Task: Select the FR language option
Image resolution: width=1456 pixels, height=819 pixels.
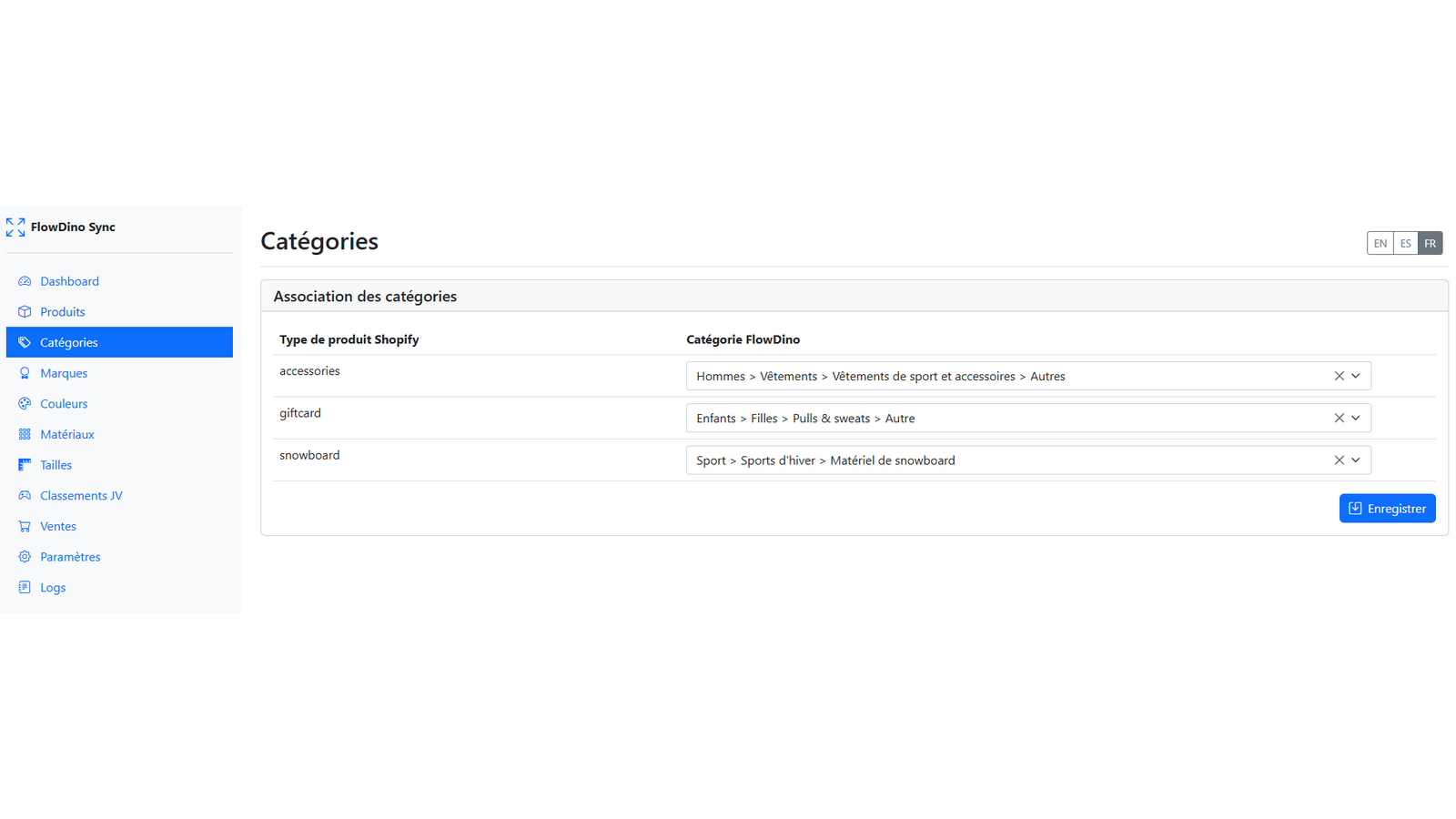Action: [1431, 243]
